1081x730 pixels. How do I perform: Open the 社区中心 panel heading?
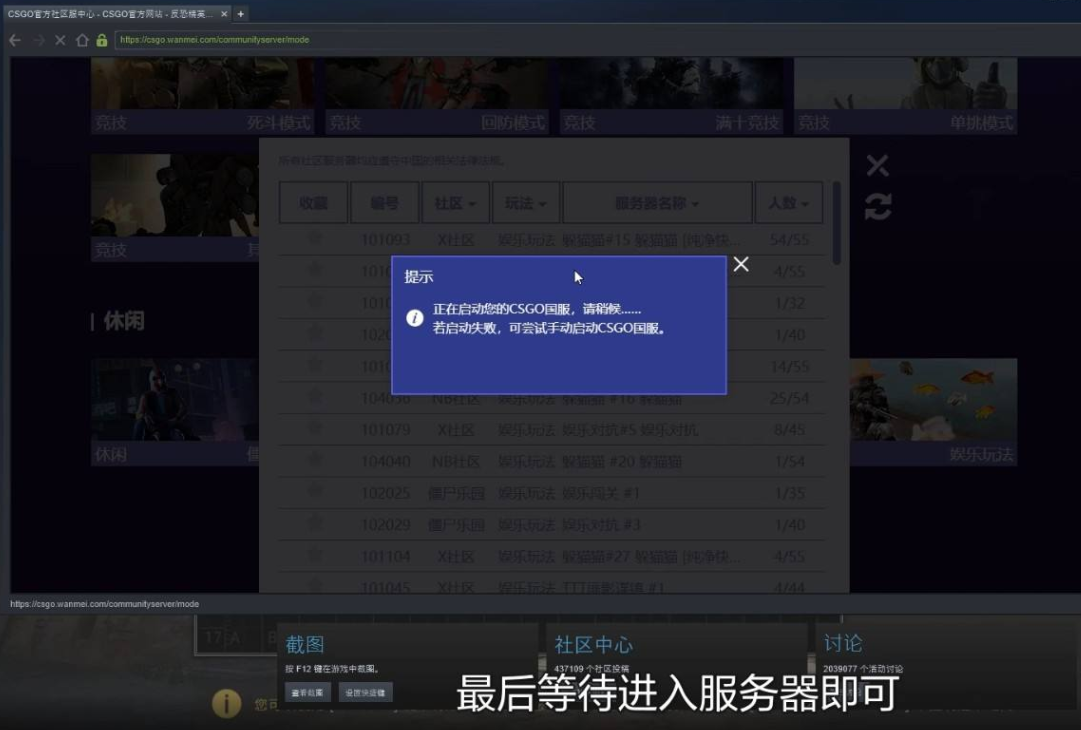click(594, 645)
